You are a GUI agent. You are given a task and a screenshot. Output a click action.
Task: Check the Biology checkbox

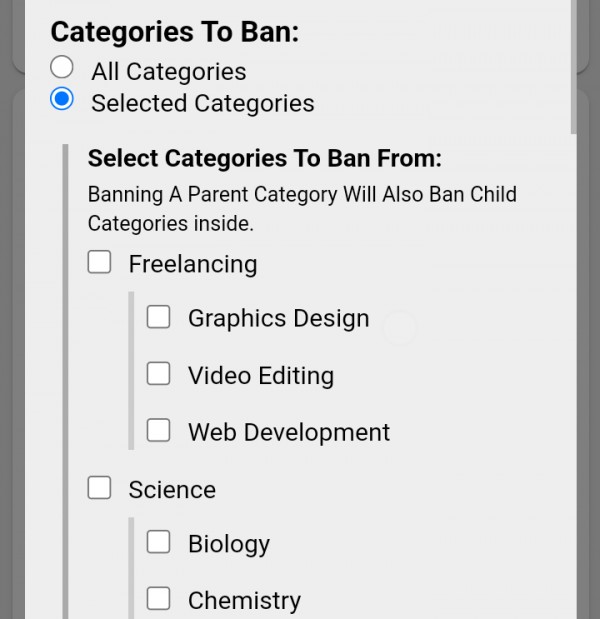[159, 542]
